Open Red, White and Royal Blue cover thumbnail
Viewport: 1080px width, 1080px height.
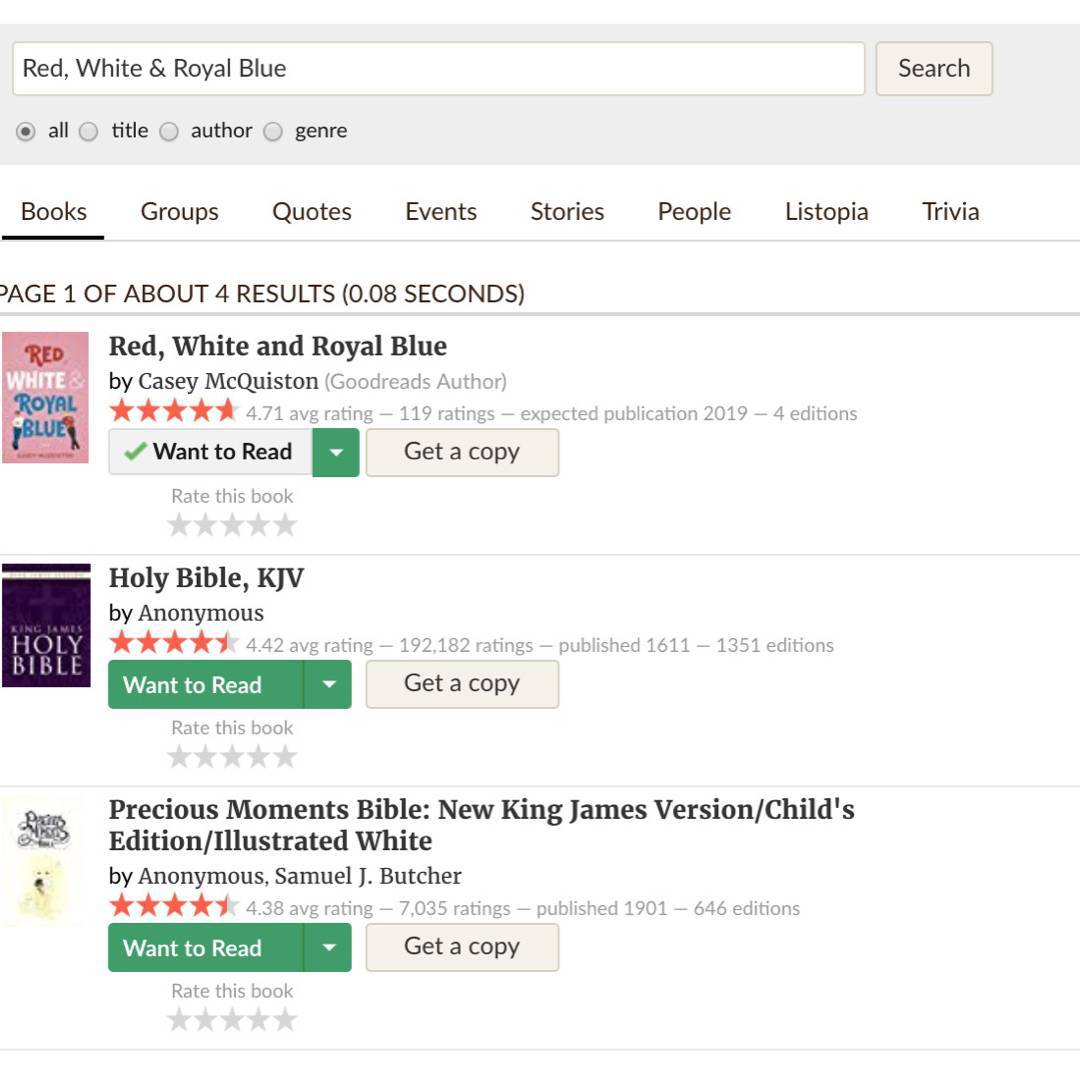[x=46, y=397]
